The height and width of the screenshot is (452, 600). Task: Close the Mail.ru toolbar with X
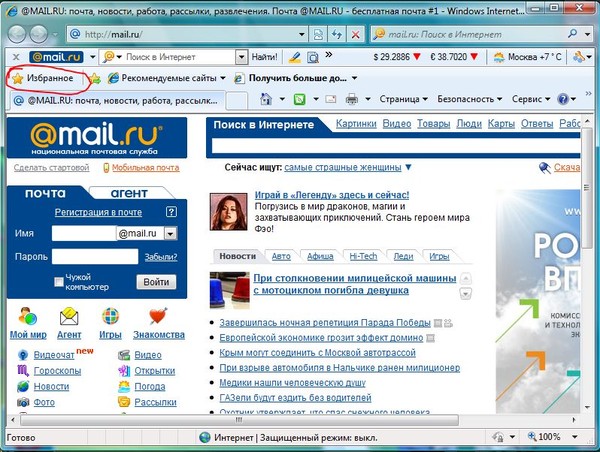16,57
